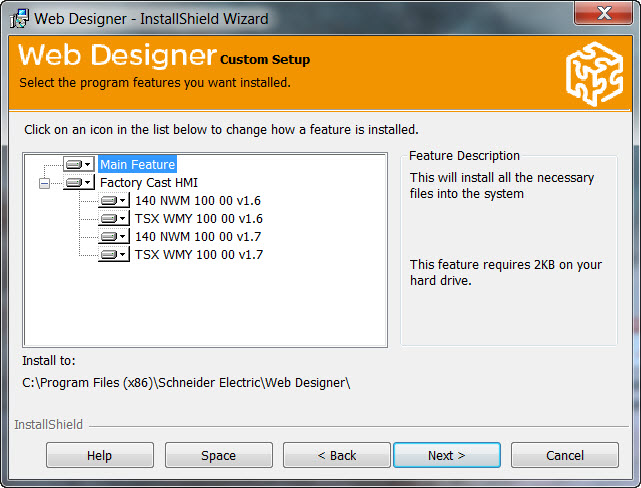Image resolution: width=641 pixels, height=488 pixels.
Task: Open drive icon dropdown for 140 NWM 100 00 v1.6
Action: coord(114,200)
